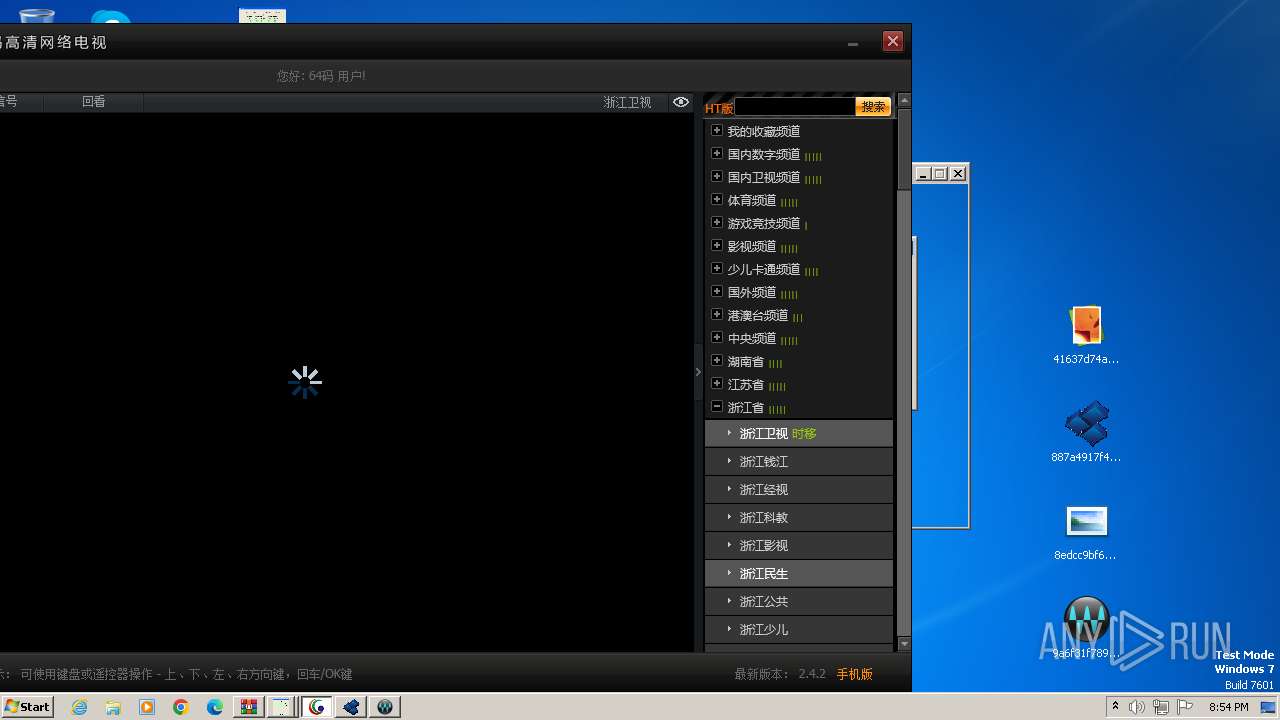
Task: Minimize the small background window
Action: click(x=924, y=174)
